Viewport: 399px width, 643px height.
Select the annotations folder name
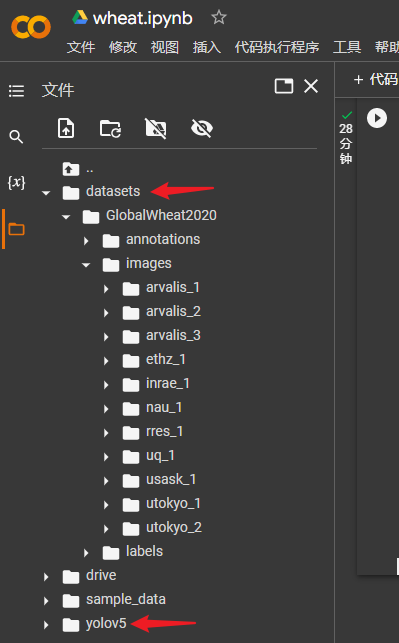click(163, 239)
